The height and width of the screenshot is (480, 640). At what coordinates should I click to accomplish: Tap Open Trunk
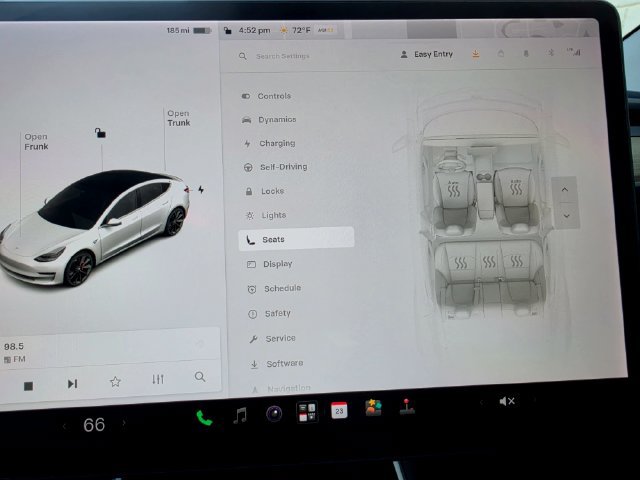[179, 118]
